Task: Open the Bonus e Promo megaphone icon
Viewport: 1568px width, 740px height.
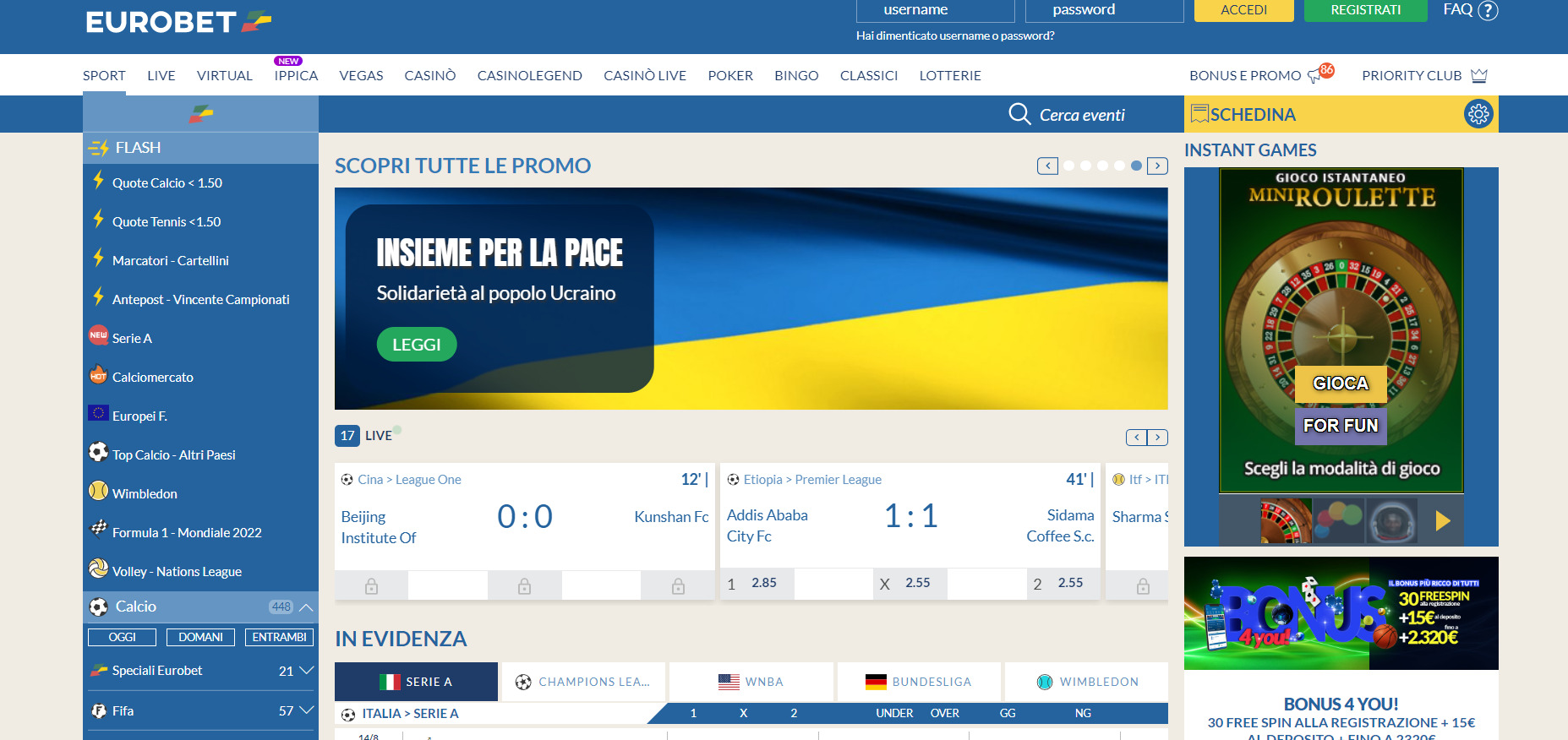Action: click(1314, 76)
